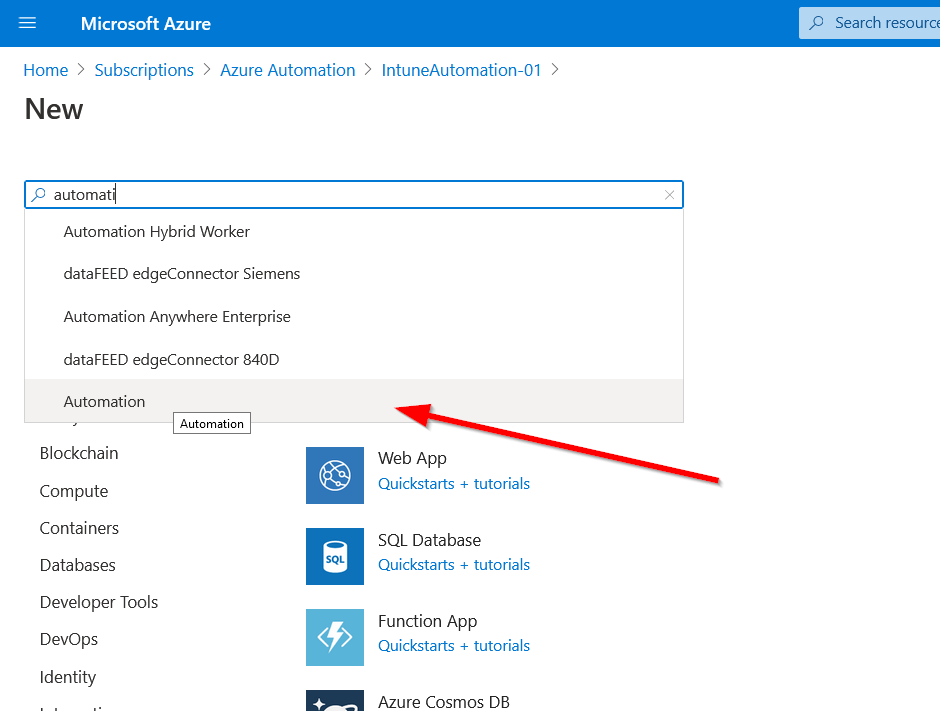Open the Developer Tools category

[99, 602]
